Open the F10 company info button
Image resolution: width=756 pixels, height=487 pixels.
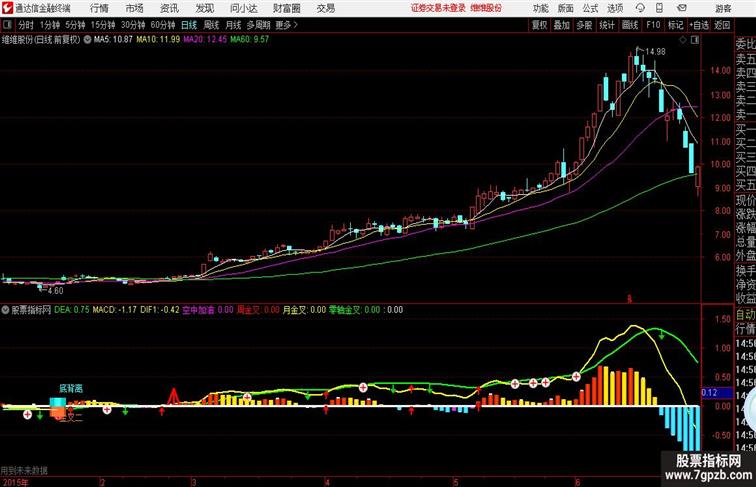coord(653,25)
